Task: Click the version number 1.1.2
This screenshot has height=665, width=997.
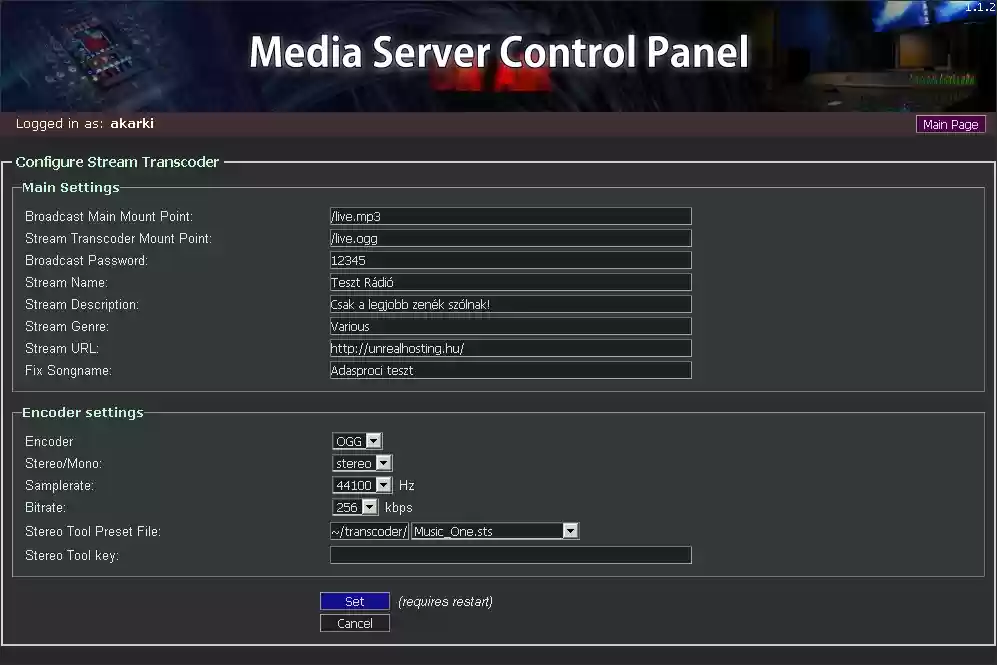Action: point(980,7)
